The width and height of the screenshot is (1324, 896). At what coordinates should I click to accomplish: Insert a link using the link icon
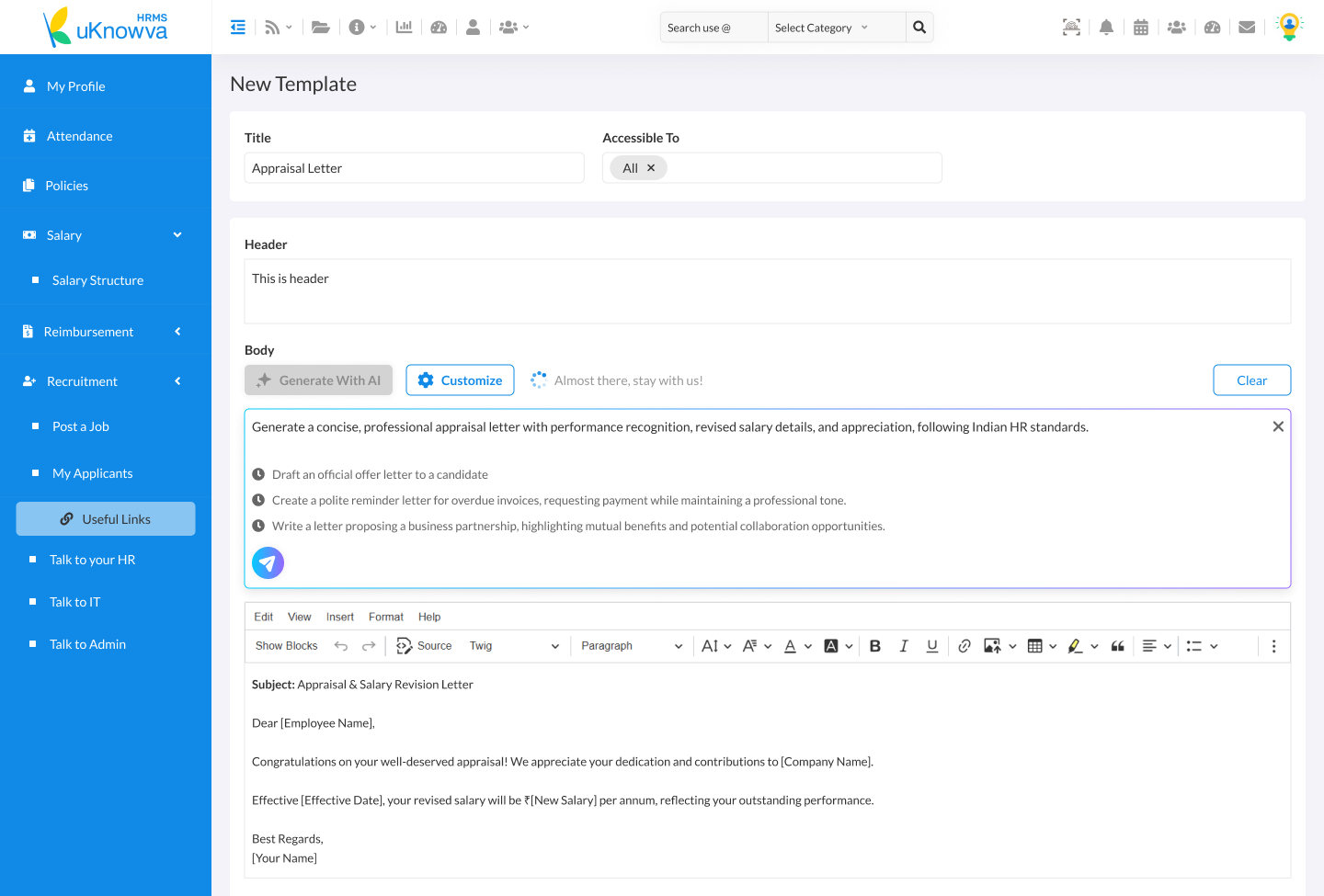[964, 646]
